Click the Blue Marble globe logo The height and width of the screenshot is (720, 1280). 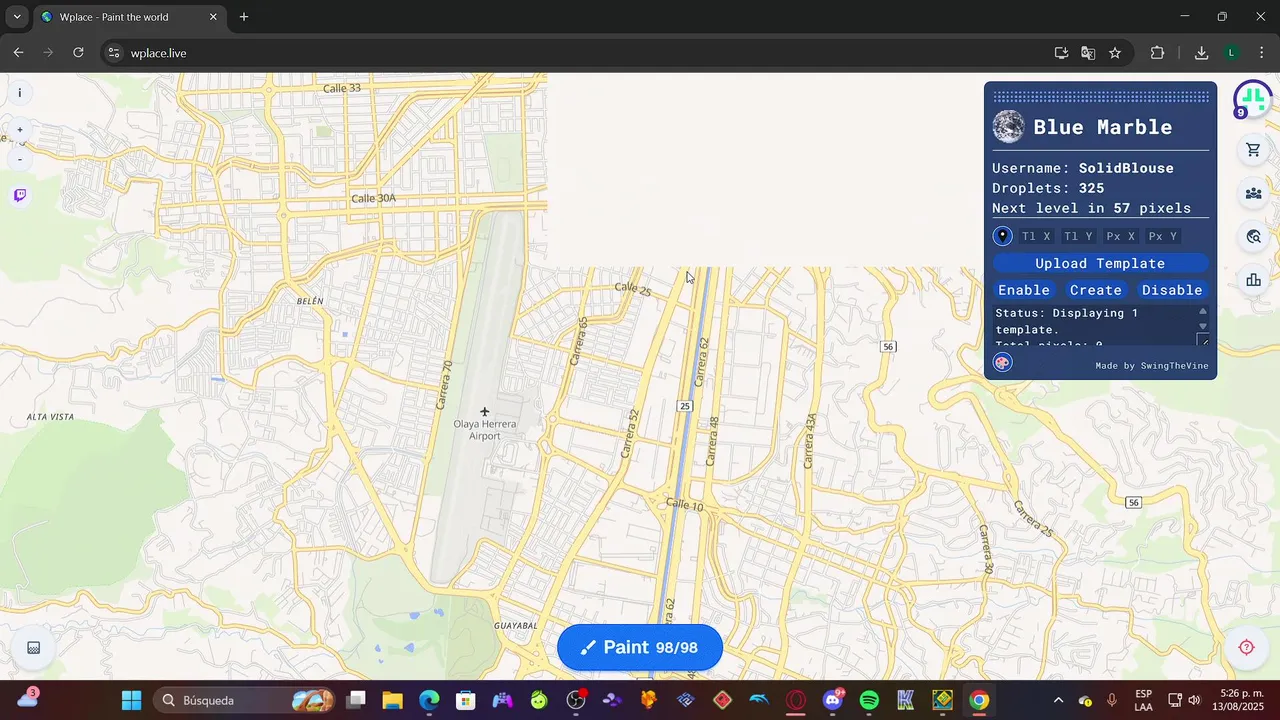pyautogui.click(x=1008, y=127)
